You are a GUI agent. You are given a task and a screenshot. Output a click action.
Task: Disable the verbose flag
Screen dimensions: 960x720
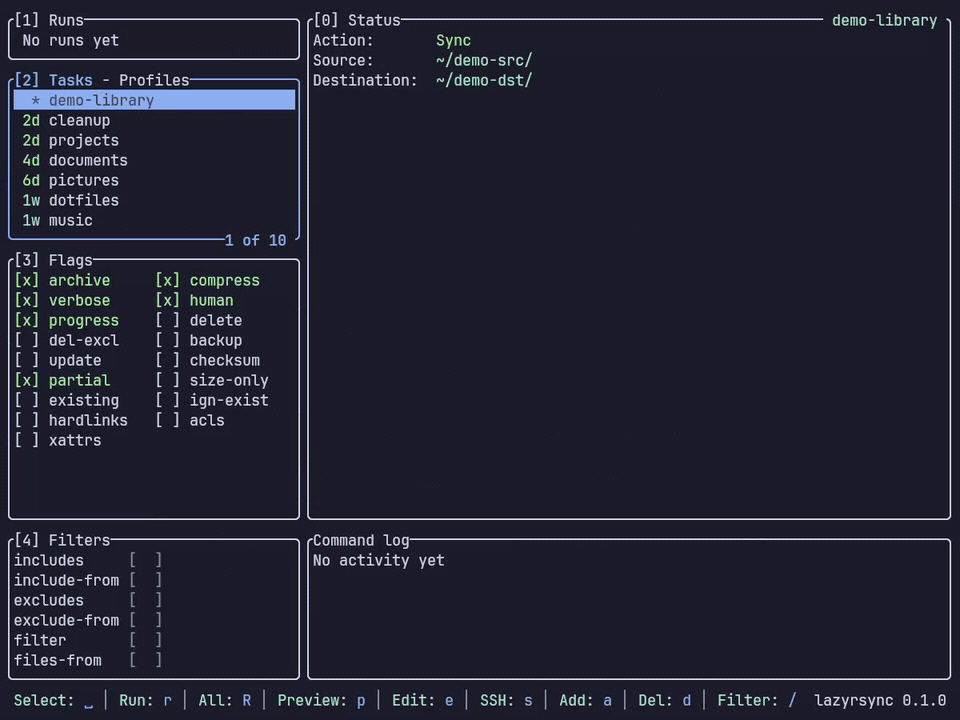[27, 301]
